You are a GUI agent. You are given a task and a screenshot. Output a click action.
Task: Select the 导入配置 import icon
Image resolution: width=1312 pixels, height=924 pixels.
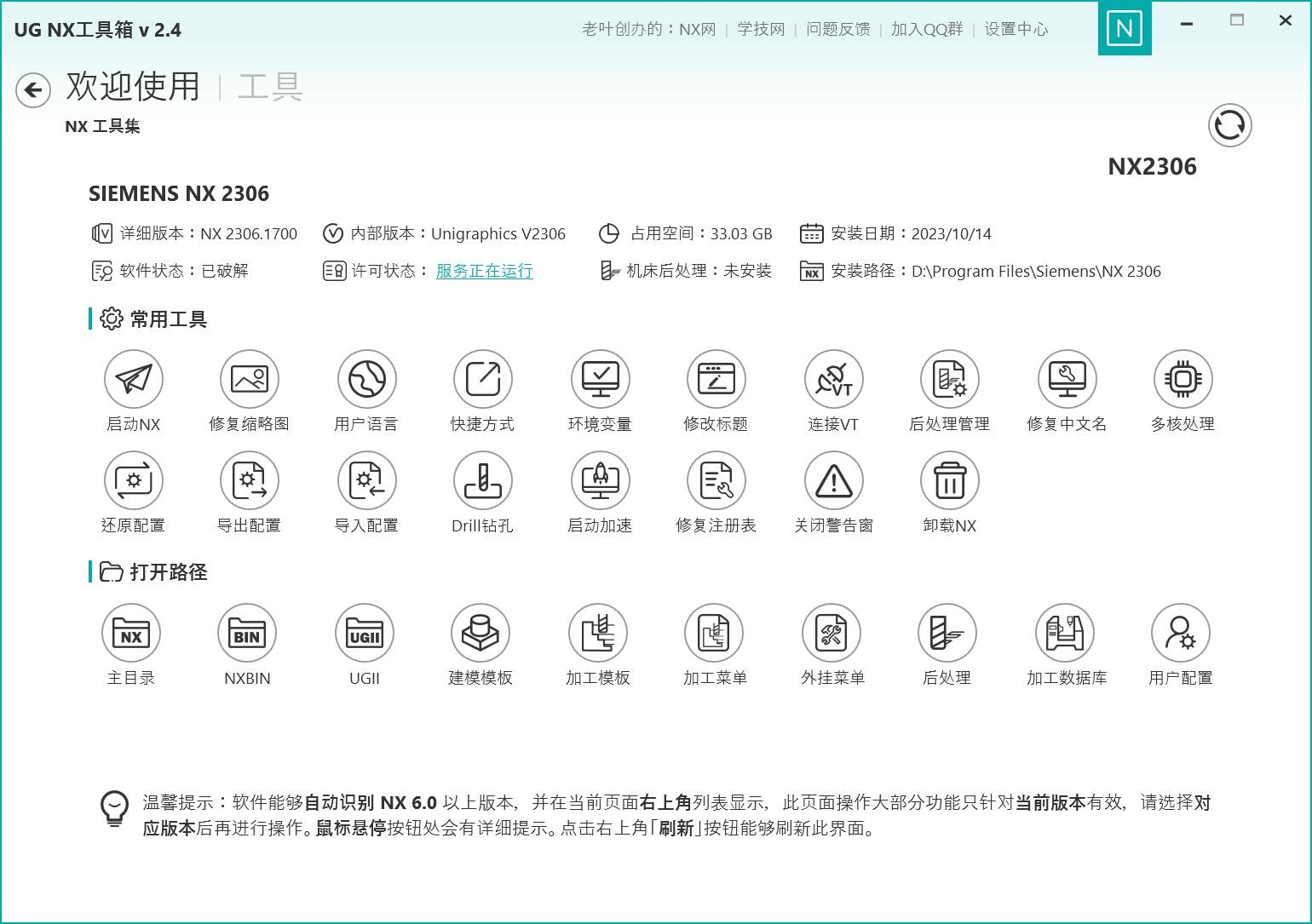pos(366,480)
